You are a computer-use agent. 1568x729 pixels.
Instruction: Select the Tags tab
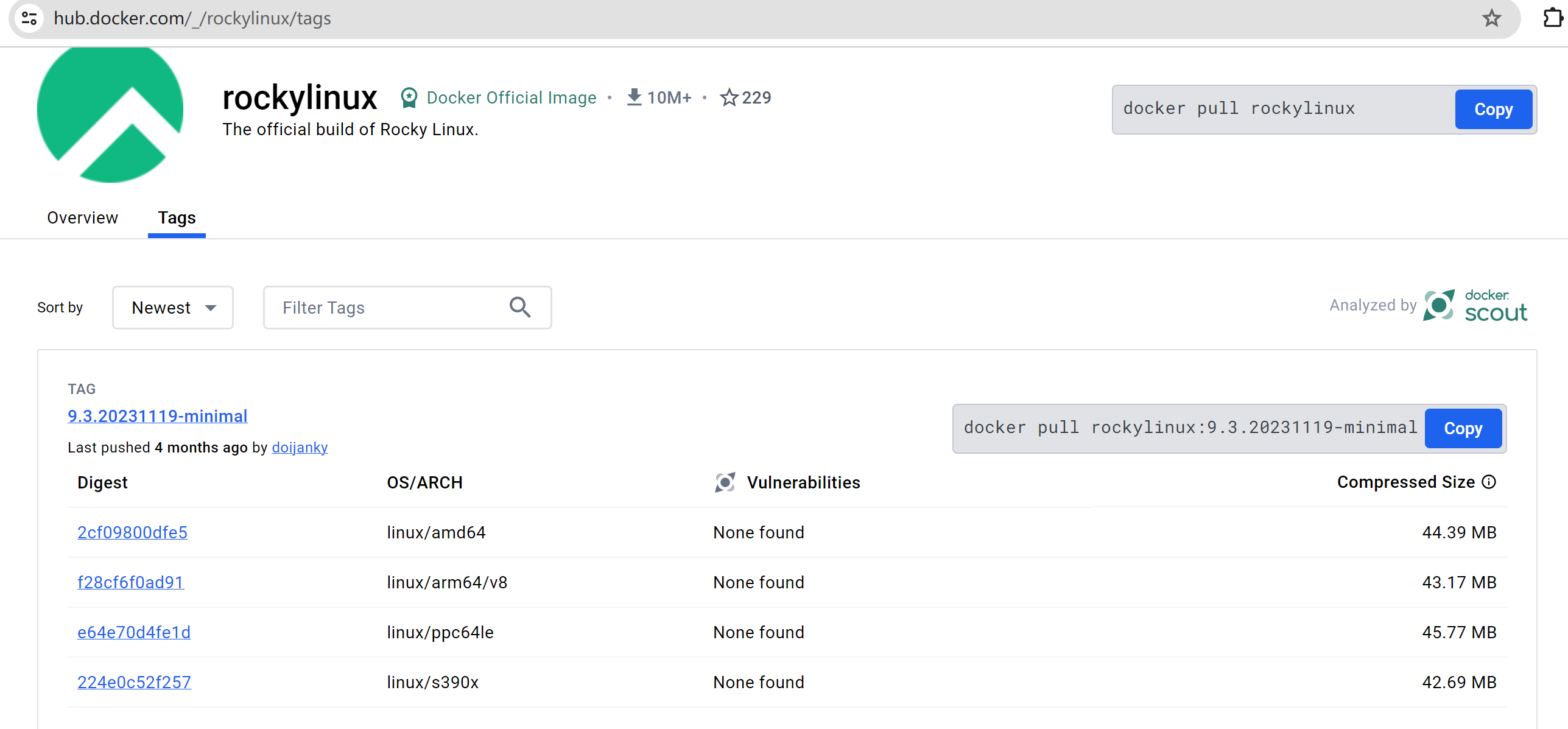coord(177,218)
